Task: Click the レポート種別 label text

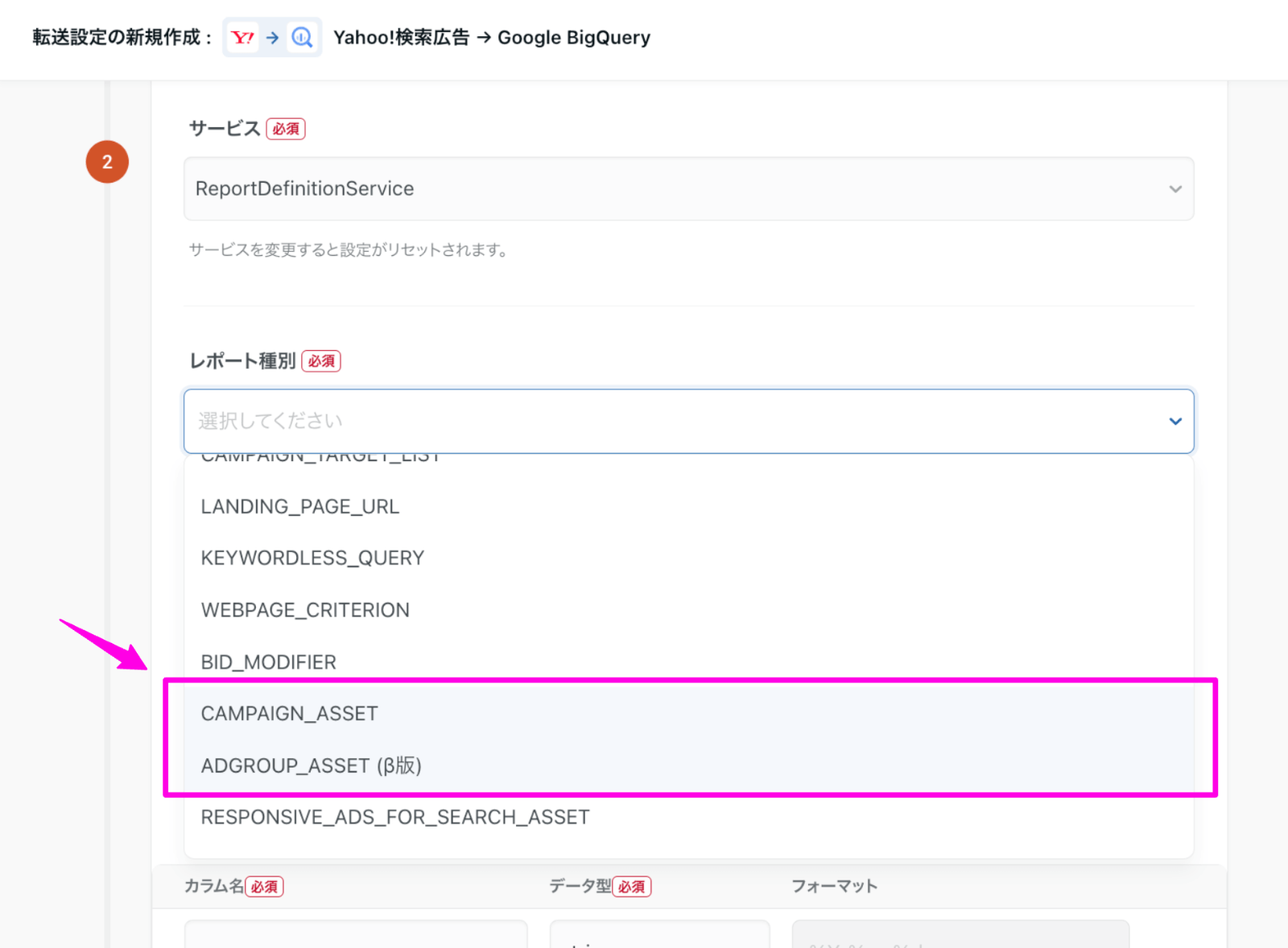Action: point(242,361)
